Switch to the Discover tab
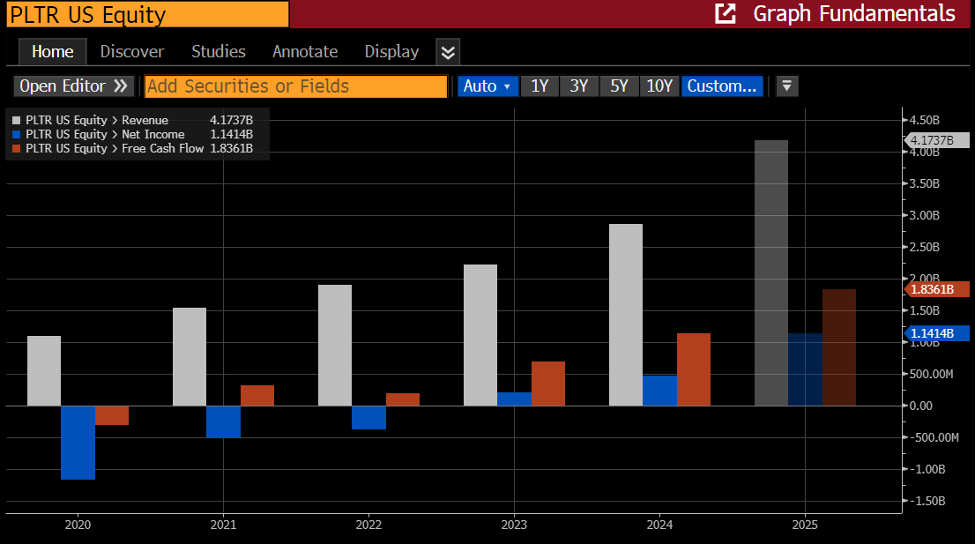Screen dimensions: 977x545 [x=132, y=52]
